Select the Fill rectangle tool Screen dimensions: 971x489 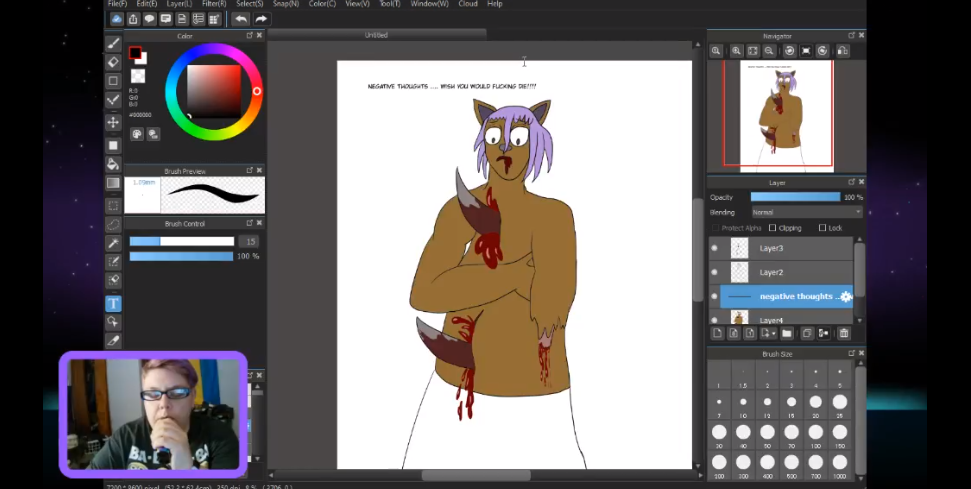[113, 145]
